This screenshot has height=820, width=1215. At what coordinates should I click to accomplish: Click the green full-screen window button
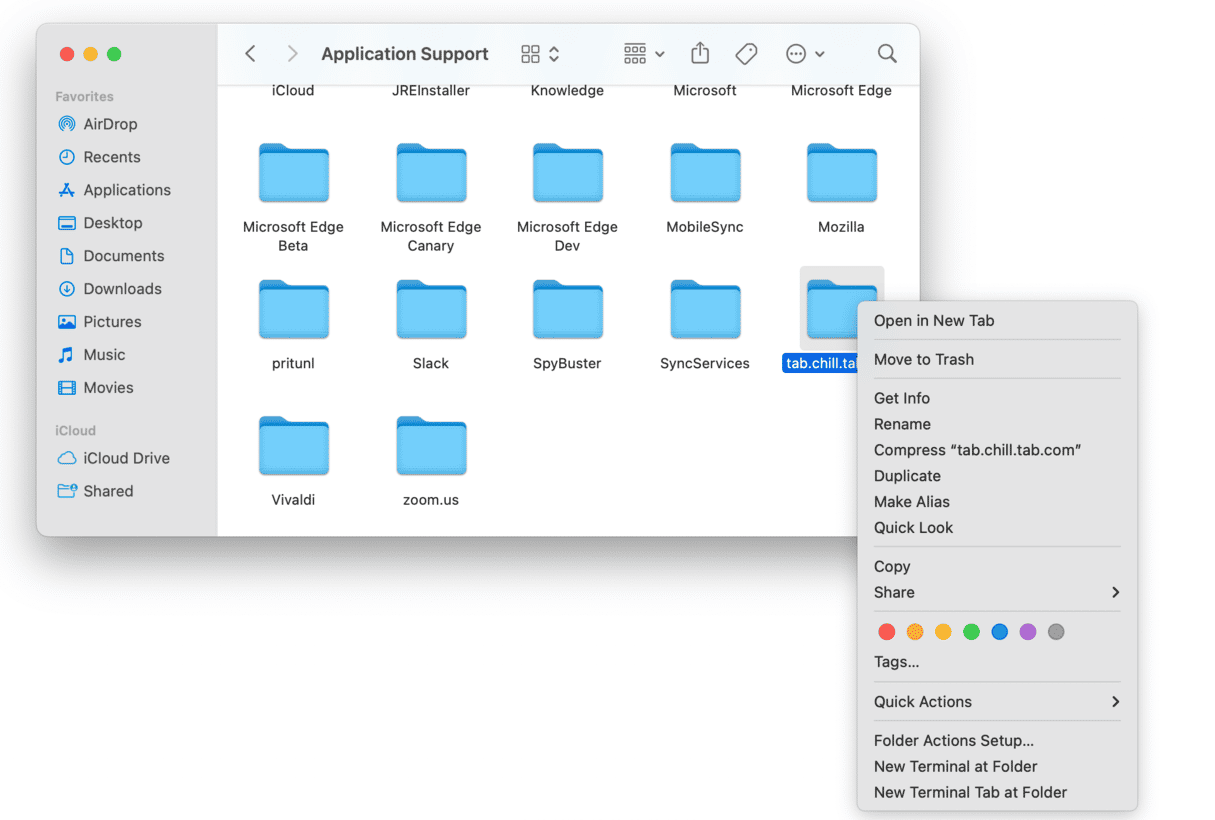click(x=114, y=54)
